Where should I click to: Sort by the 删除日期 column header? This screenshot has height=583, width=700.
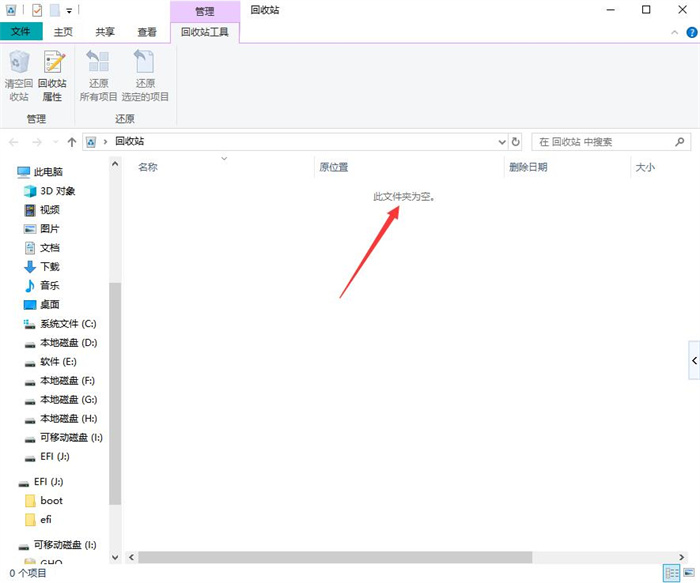[528, 167]
